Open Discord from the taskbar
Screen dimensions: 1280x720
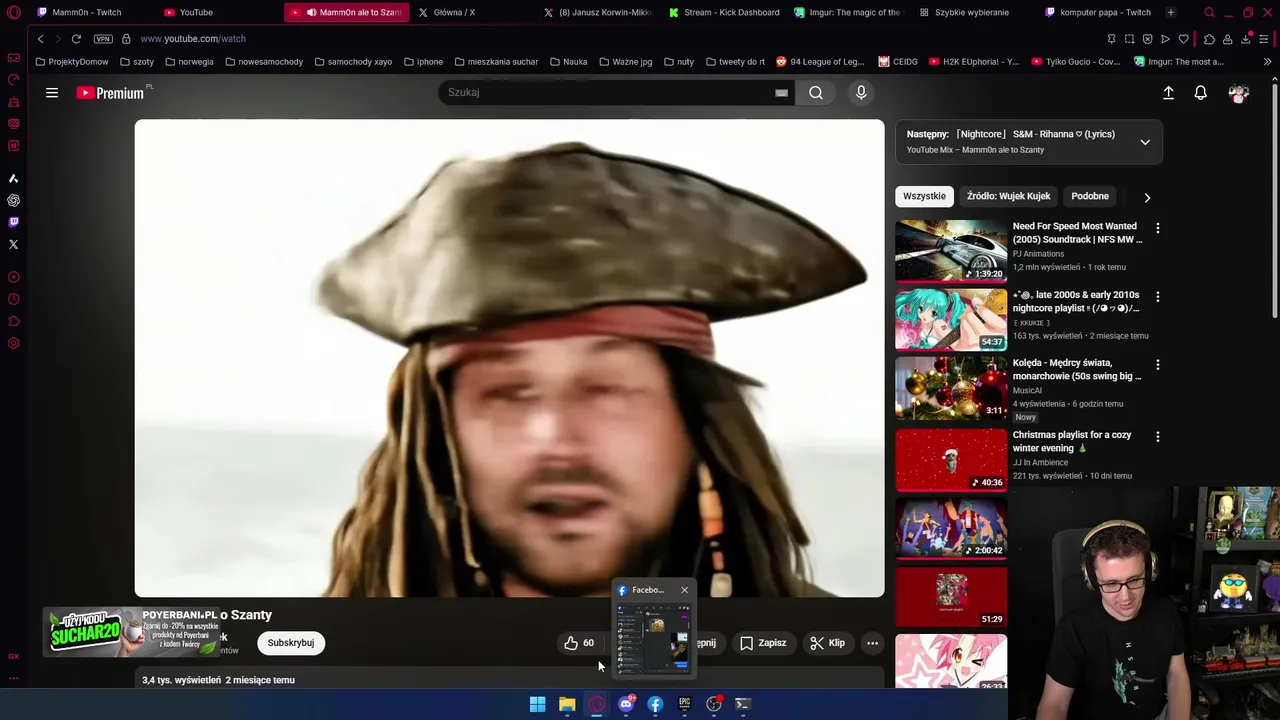pos(626,704)
